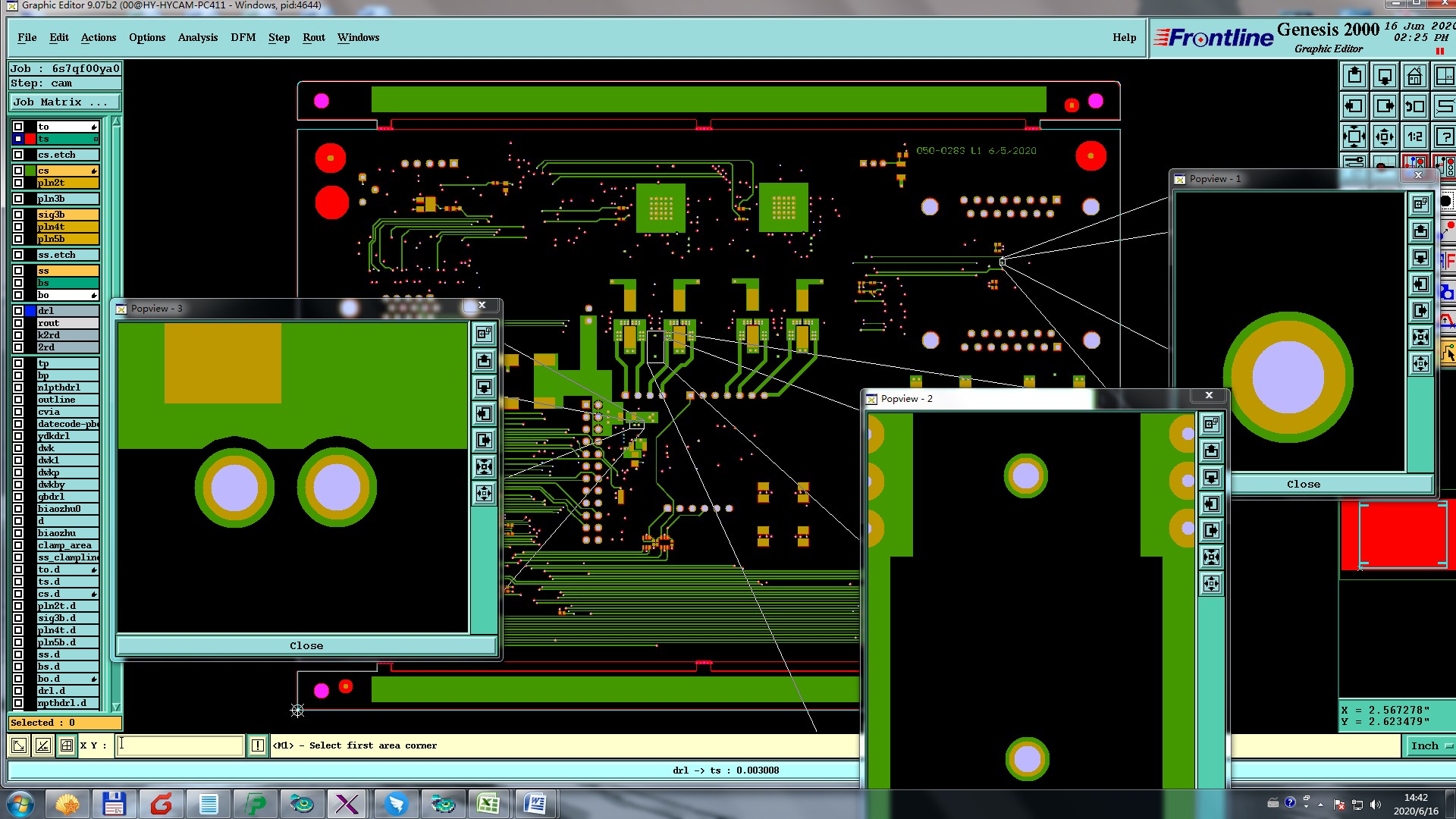Image resolution: width=1456 pixels, height=819 pixels.
Task: Click the XY coordinate input field
Action: [180, 745]
